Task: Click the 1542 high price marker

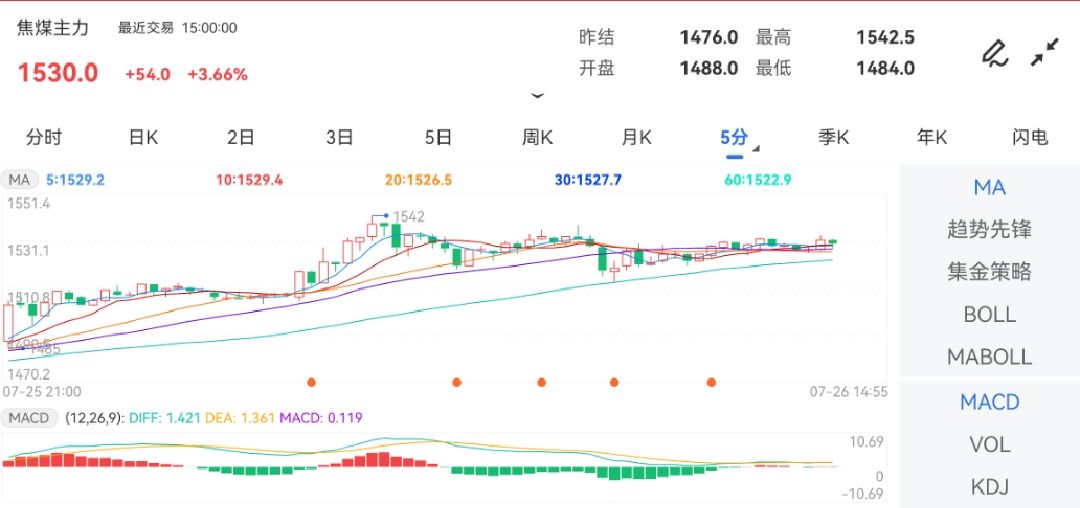Action: [x=408, y=217]
